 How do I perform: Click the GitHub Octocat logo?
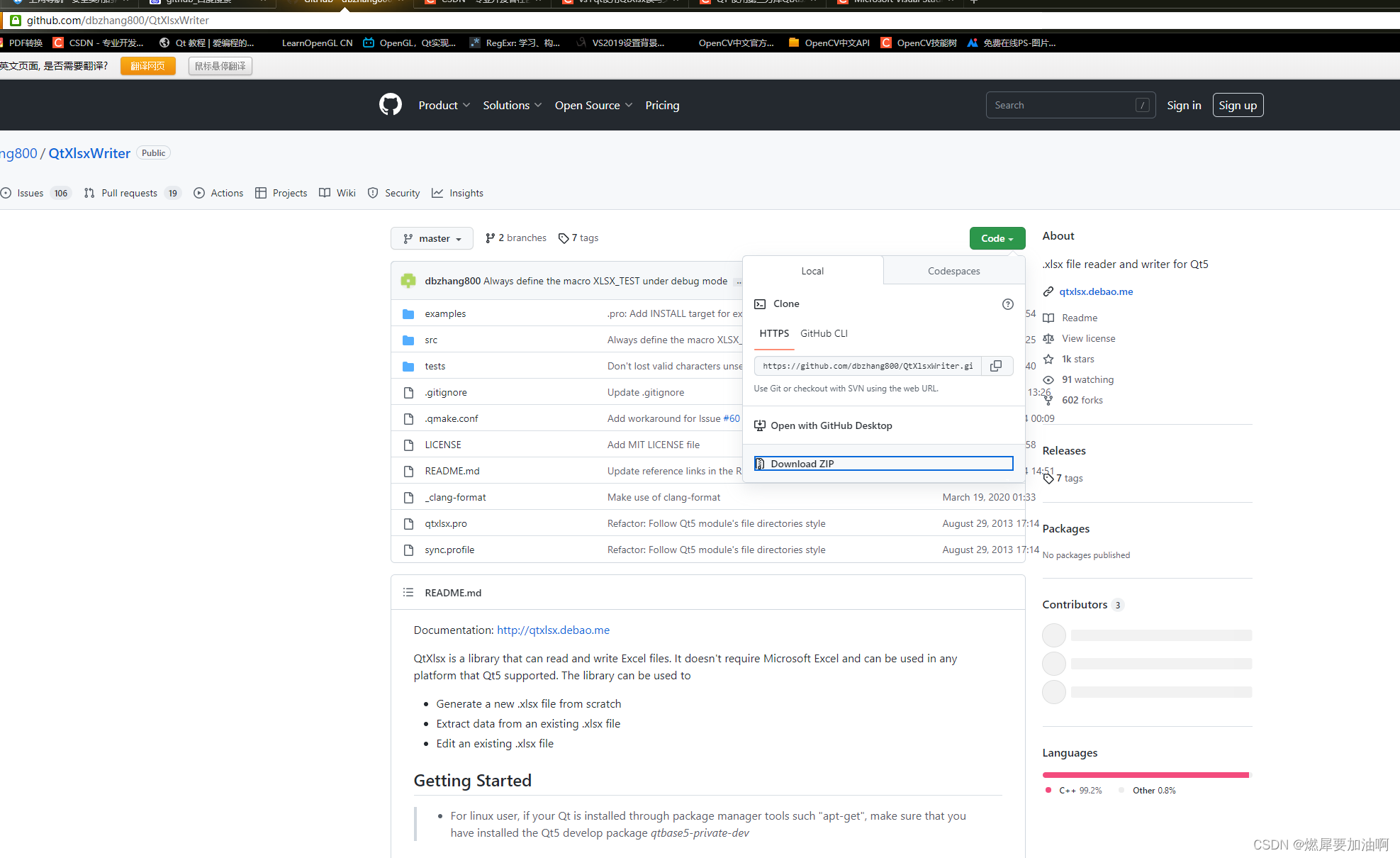click(390, 105)
